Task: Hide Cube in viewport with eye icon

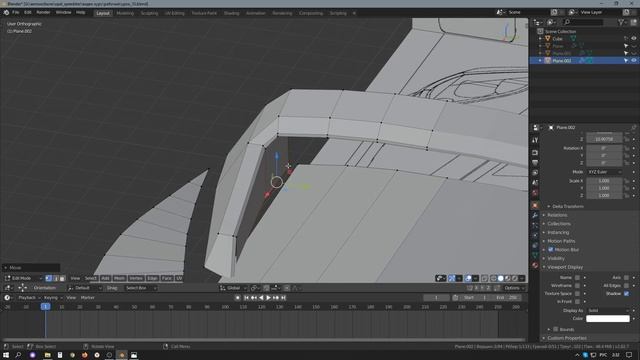Action: [634, 38]
